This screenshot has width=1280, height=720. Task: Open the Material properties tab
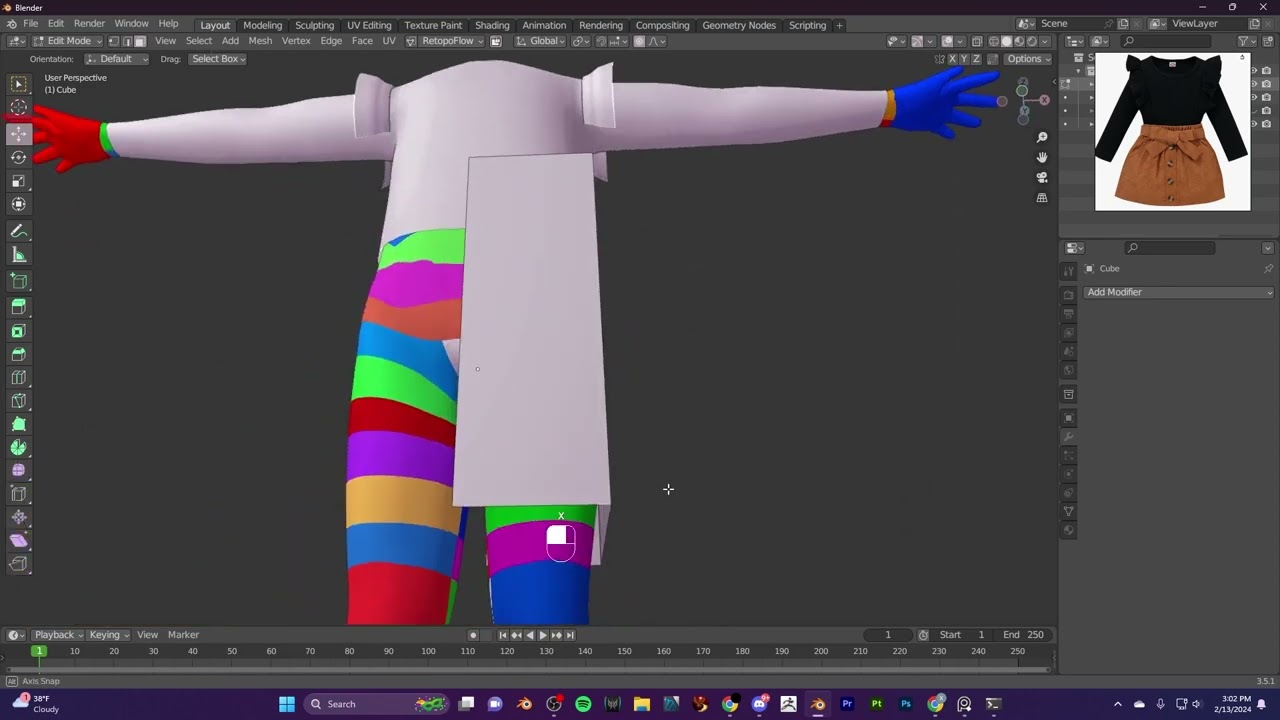click(x=1069, y=530)
